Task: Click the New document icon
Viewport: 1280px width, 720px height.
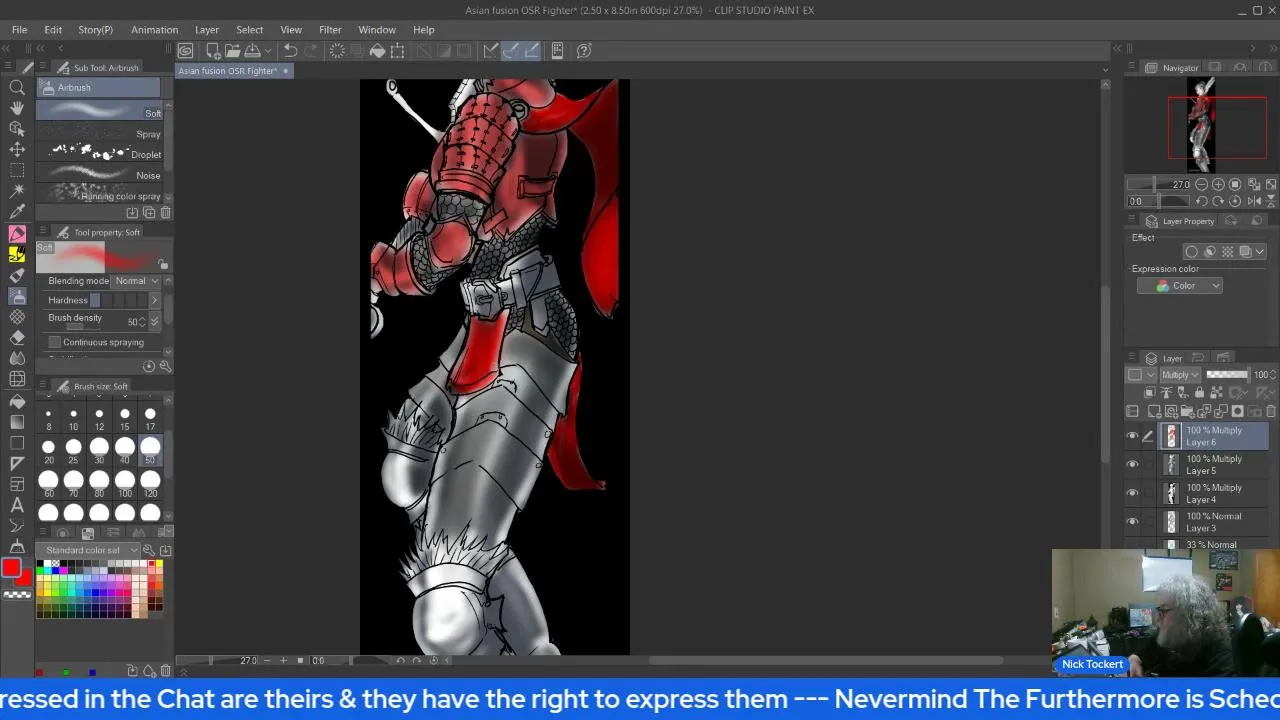Action: click(x=213, y=50)
